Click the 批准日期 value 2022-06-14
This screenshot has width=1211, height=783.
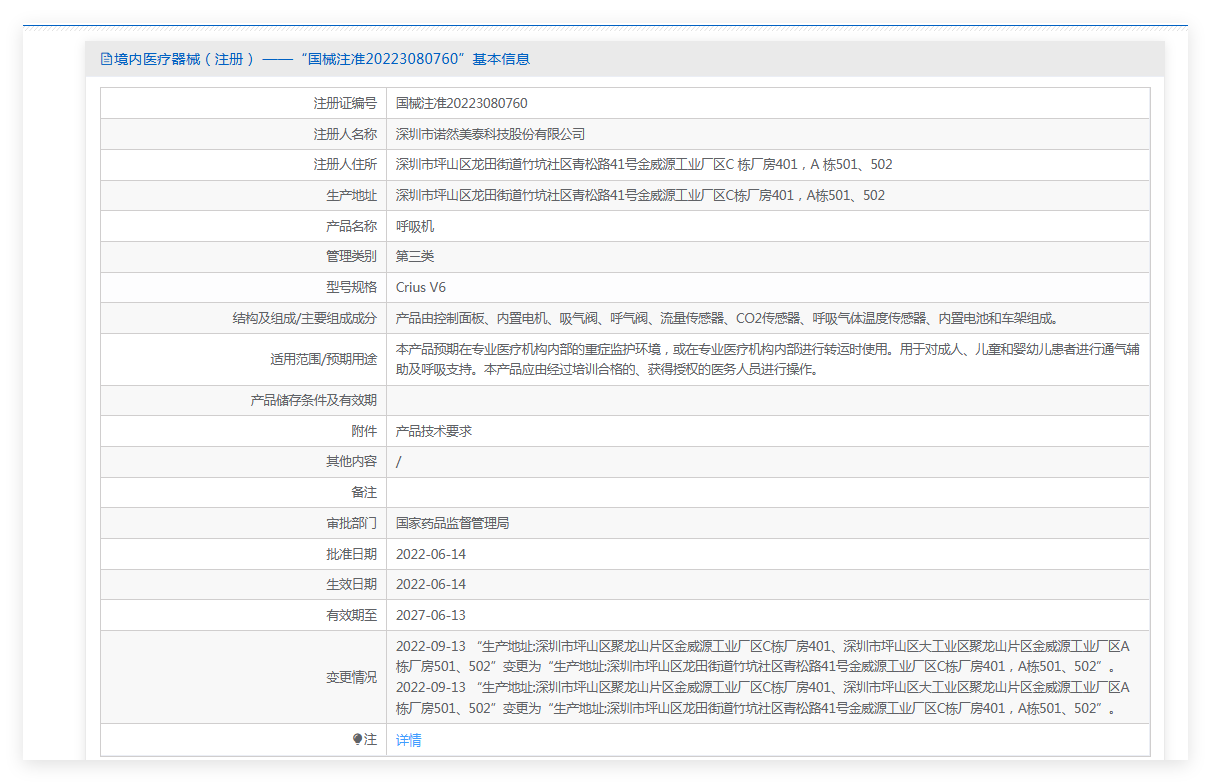[x=431, y=554]
